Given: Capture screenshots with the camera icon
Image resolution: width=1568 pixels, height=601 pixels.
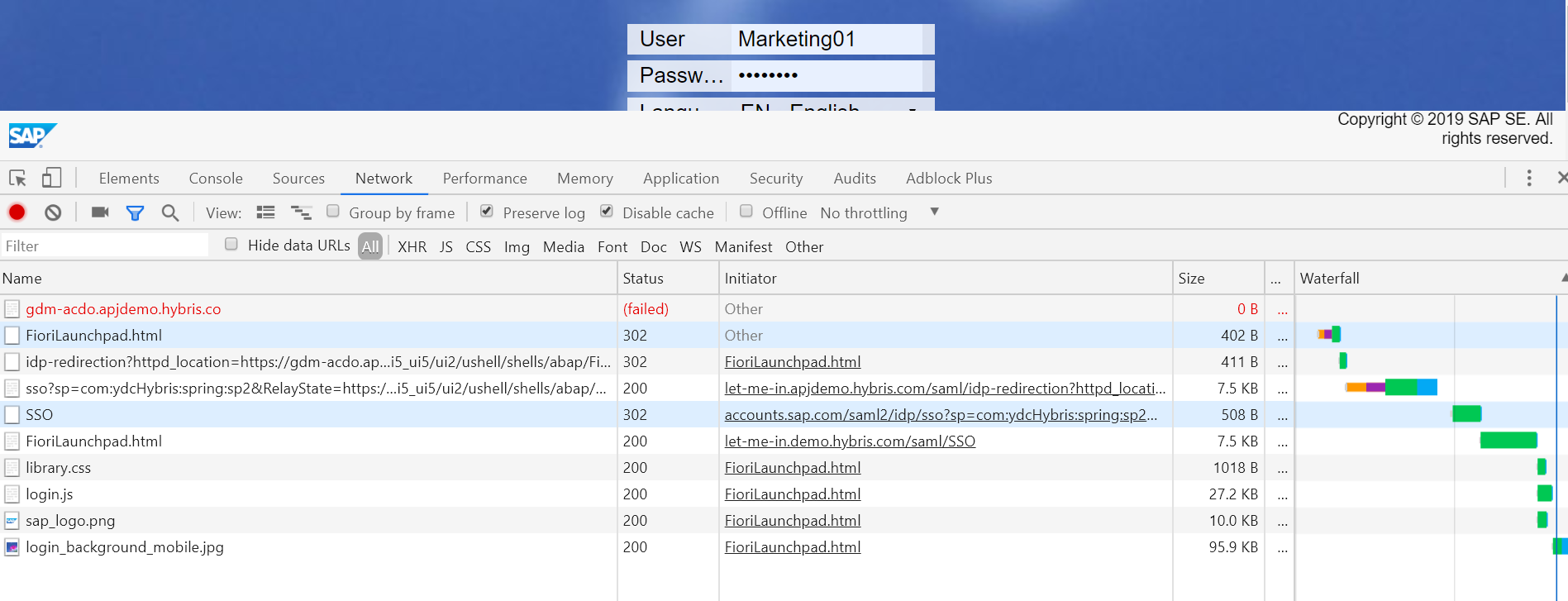Looking at the screenshot, I should 100,212.
